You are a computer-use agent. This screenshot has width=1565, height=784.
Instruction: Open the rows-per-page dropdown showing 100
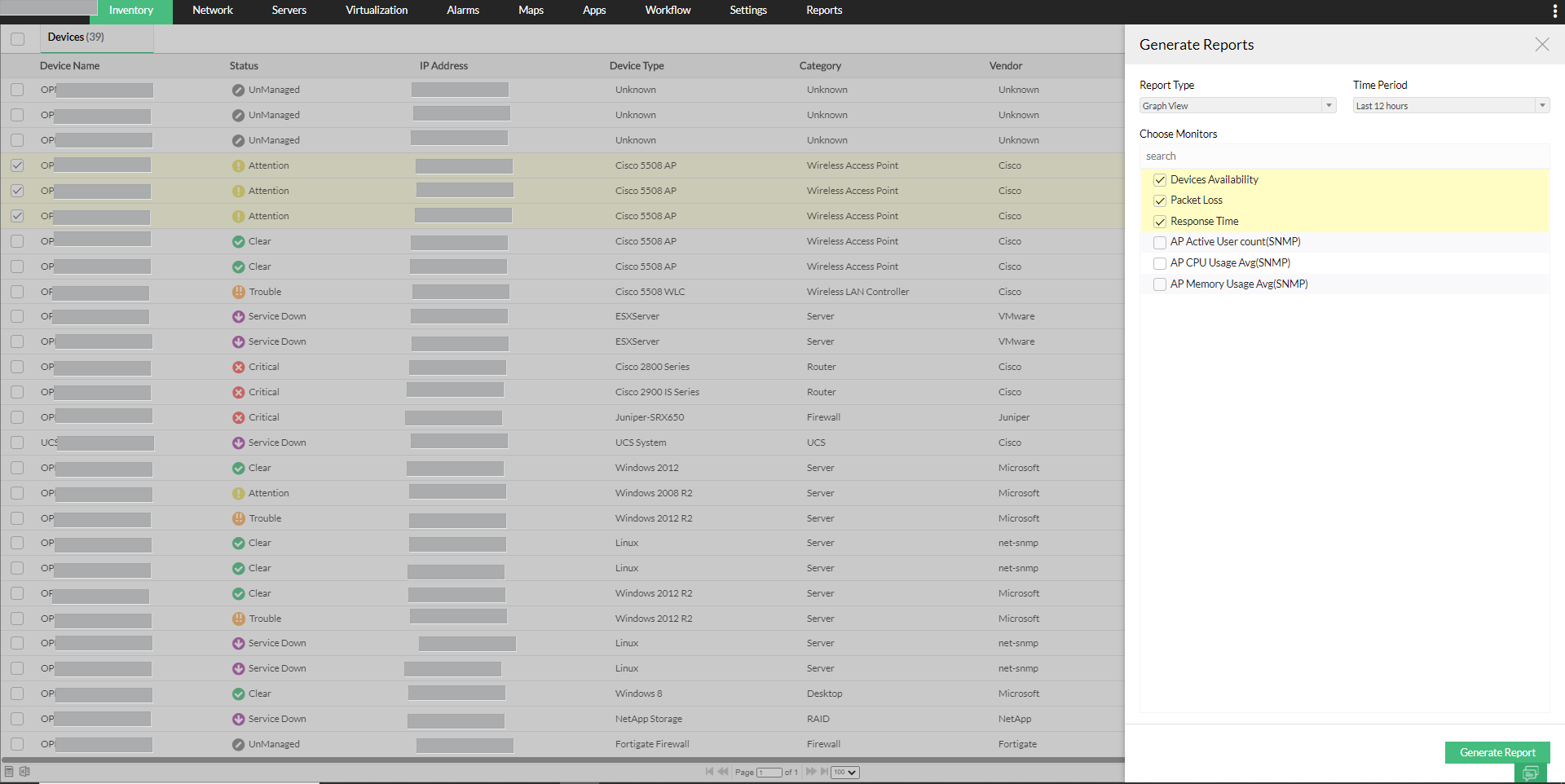tap(844, 772)
